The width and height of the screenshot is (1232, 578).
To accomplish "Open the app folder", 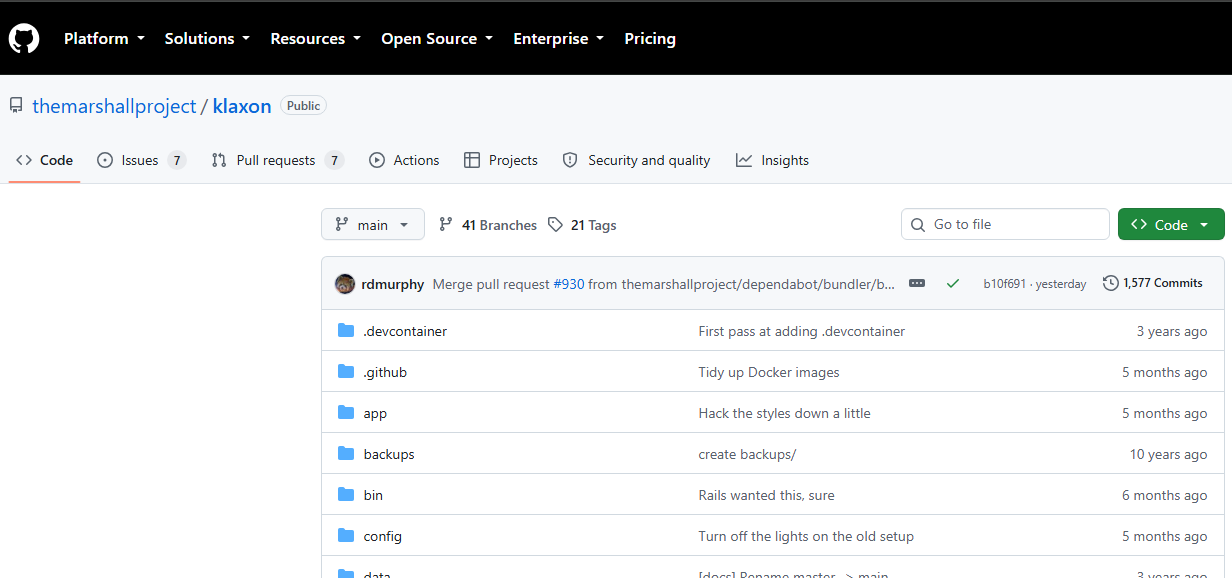I will coord(375,413).
